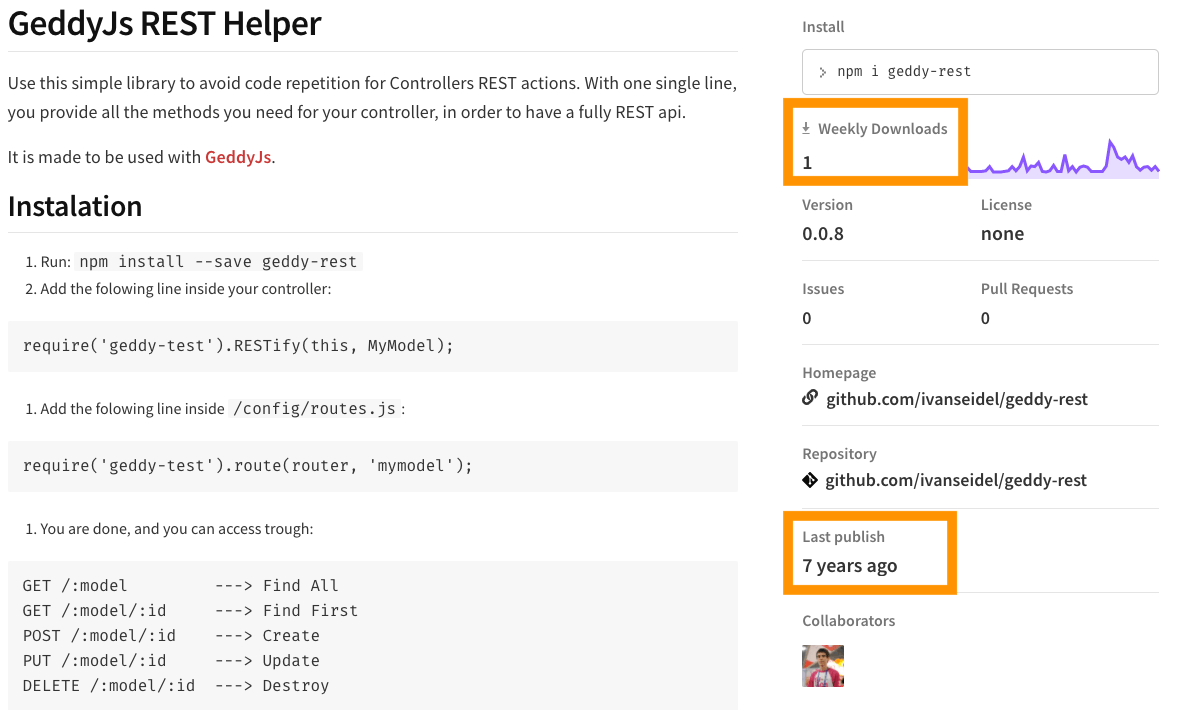Open the collaborator avatar profile
Image resolution: width=1178 pixels, height=710 pixels.
coord(823,666)
